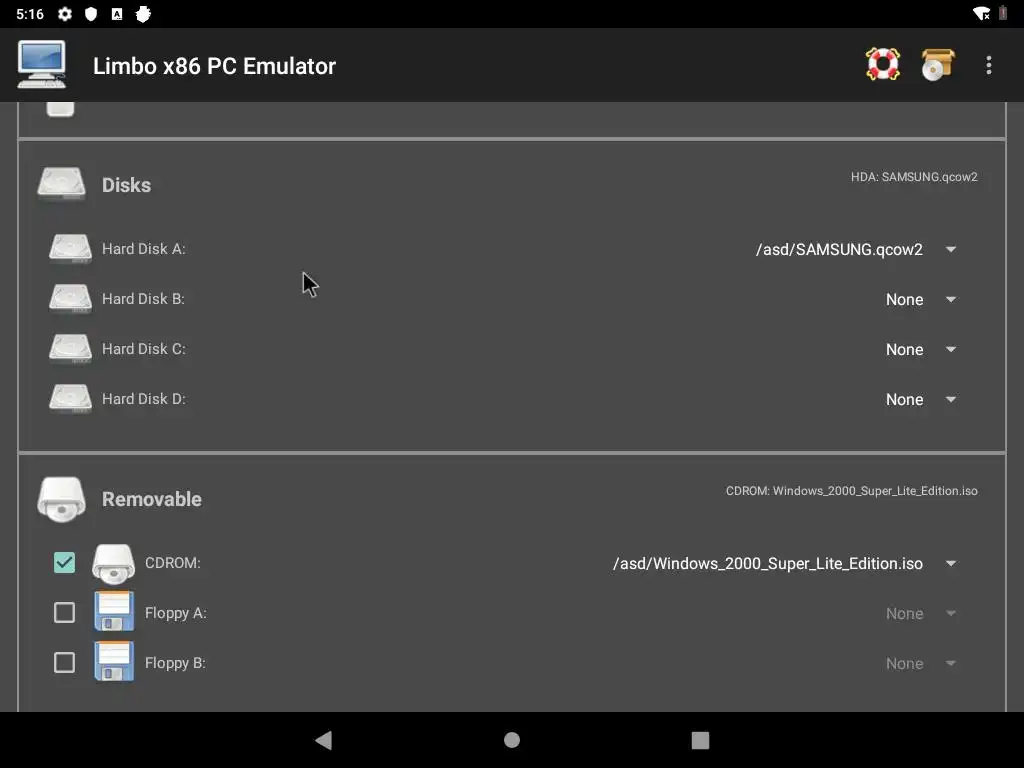Click the CDROM: label
Image resolution: width=1024 pixels, height=768 pixels.
[172, 563]
